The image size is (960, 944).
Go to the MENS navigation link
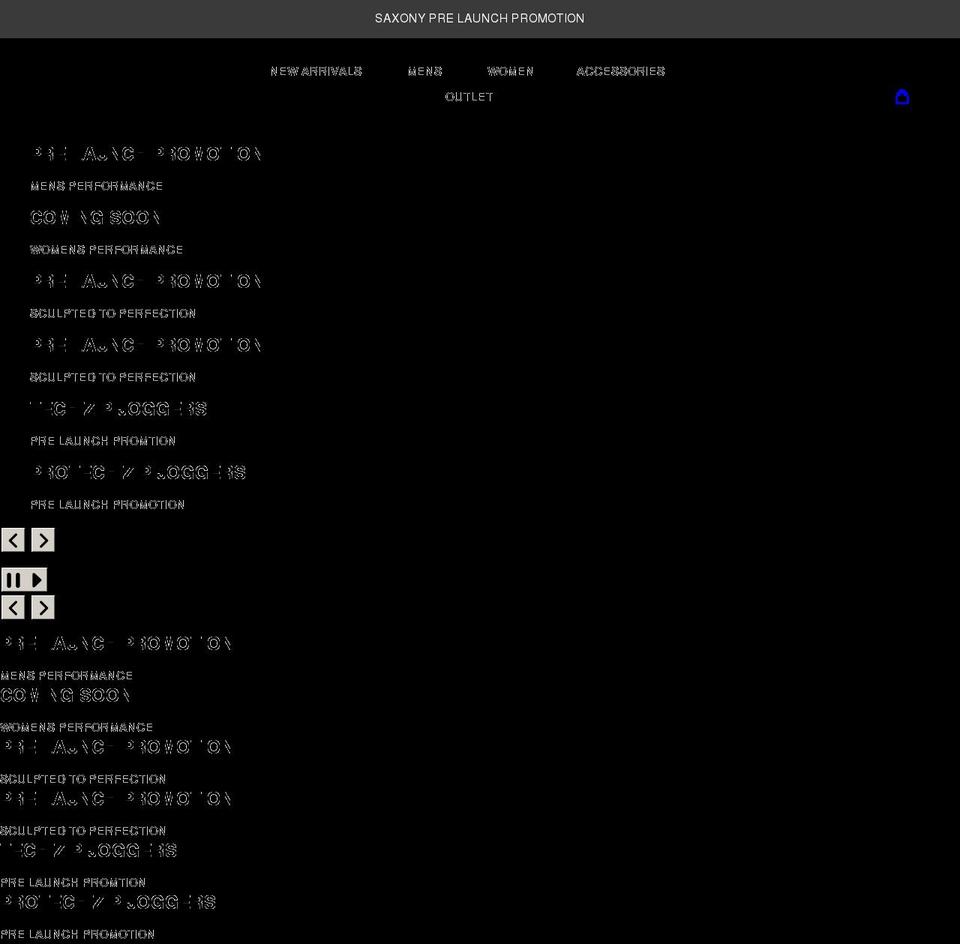point(425,72)
